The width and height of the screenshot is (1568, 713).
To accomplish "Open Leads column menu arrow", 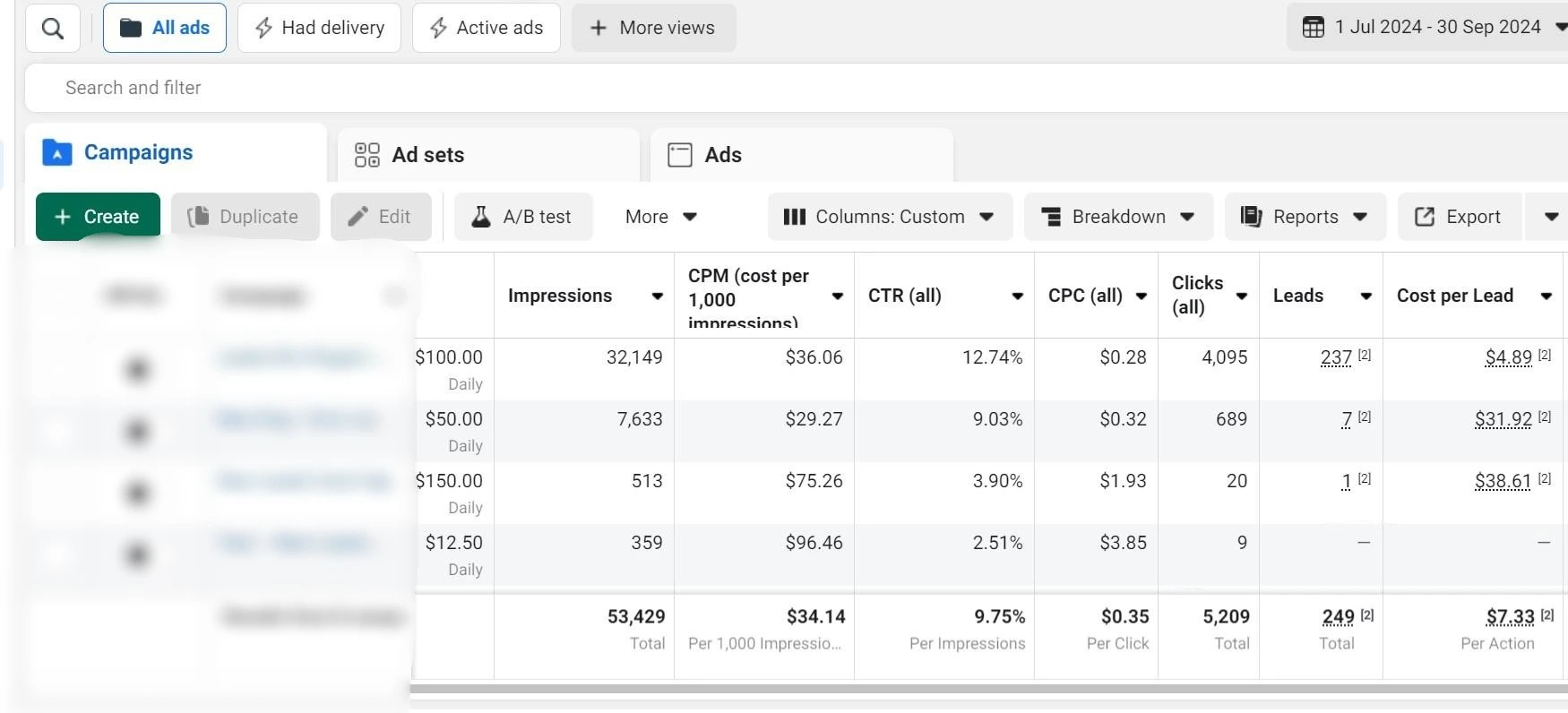I will (1366, 296).
